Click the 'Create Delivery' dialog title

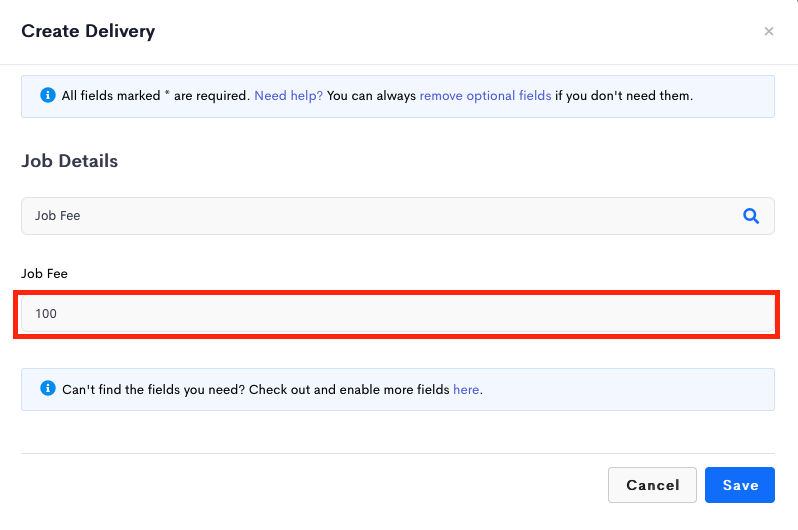pyautogui.click(x=88, y=31)
